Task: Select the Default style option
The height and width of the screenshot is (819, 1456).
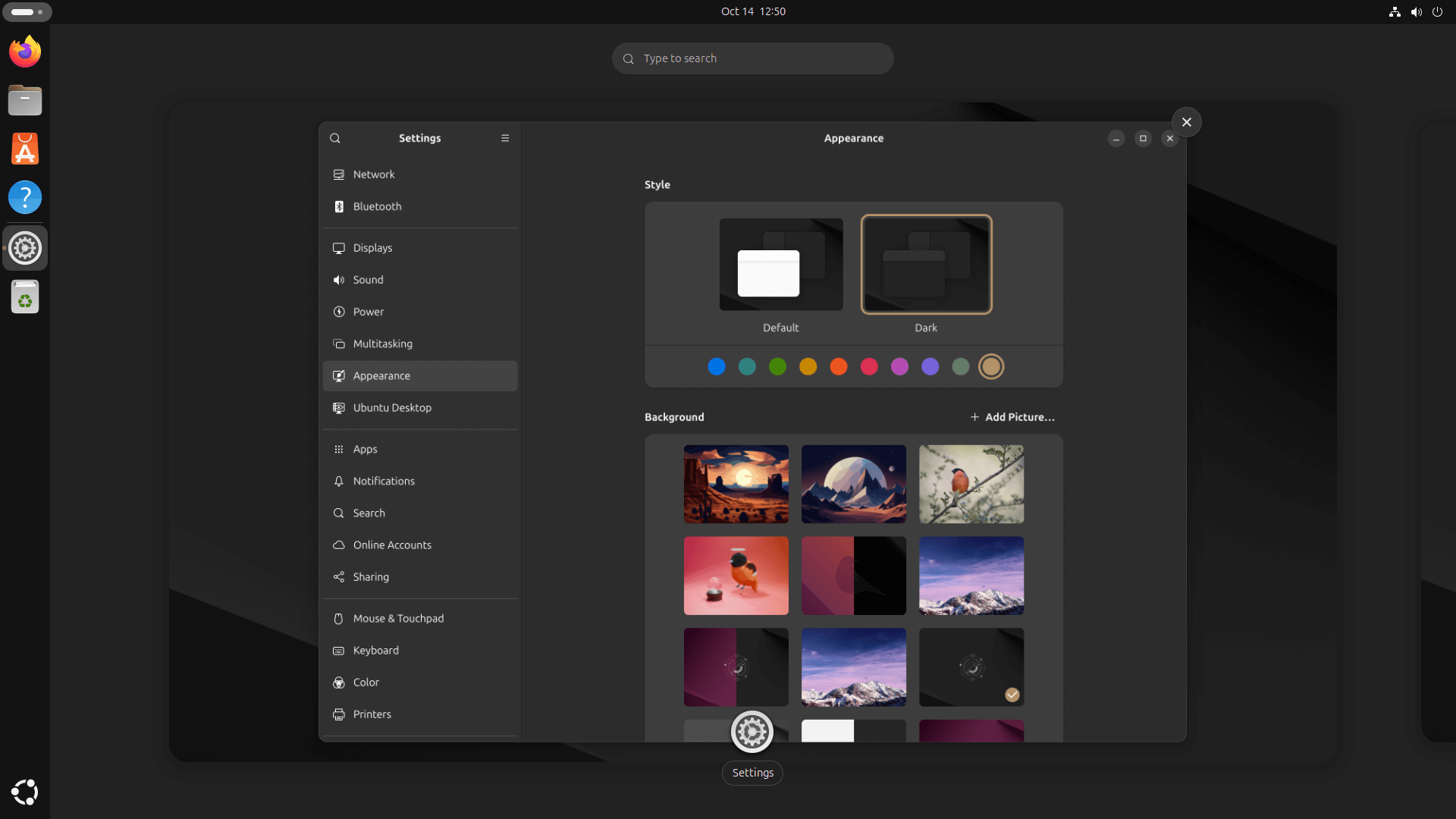Action: pyautogui.click(x=780, y=265)
